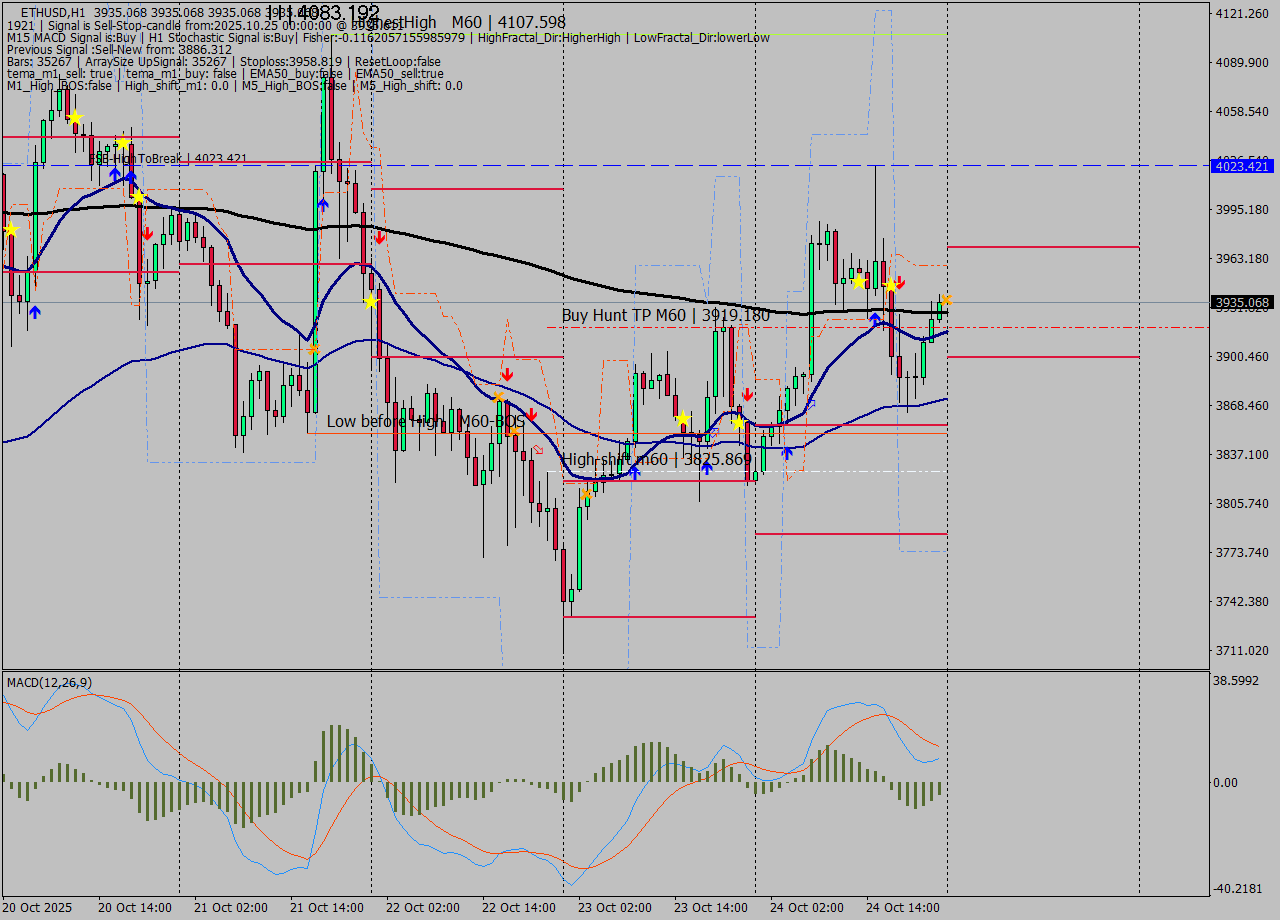Select the blue up-arrow buy signal near 24 Oct
The height and width of the screenshot is (920, 1280).
pyautogui.click(x=875, y=317)
